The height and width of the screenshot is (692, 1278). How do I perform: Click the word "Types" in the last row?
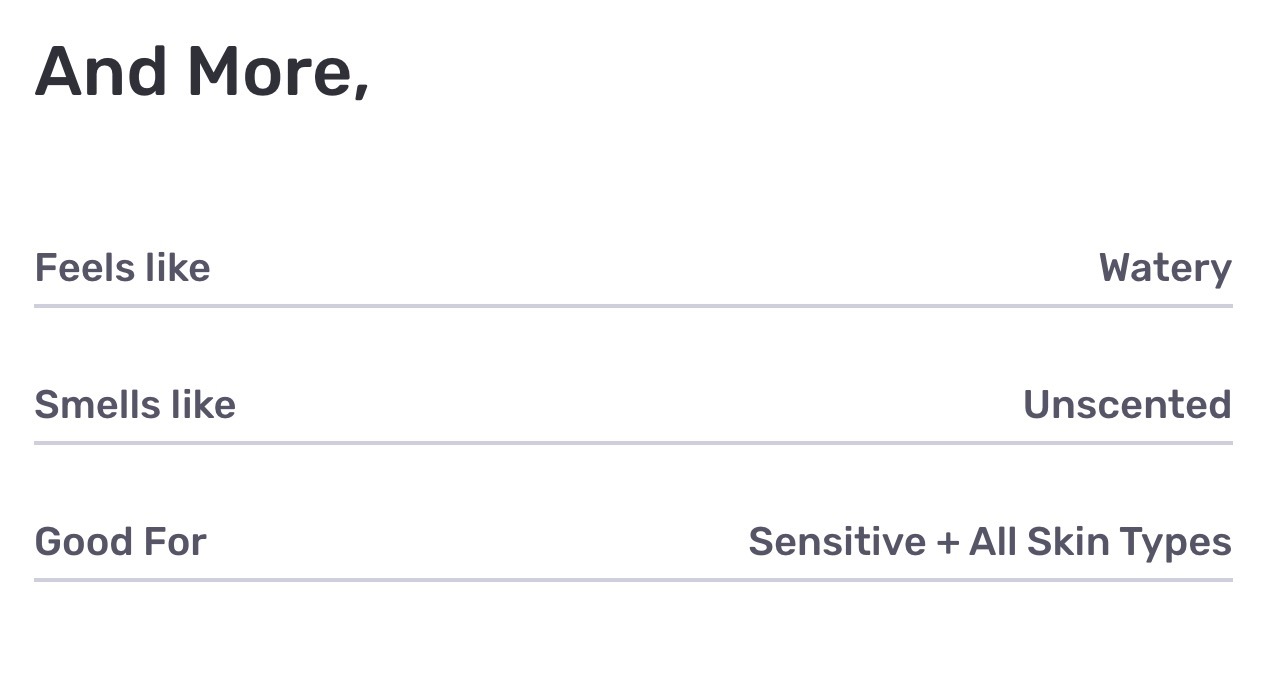pyautogui.click(x=1176, y=544)
